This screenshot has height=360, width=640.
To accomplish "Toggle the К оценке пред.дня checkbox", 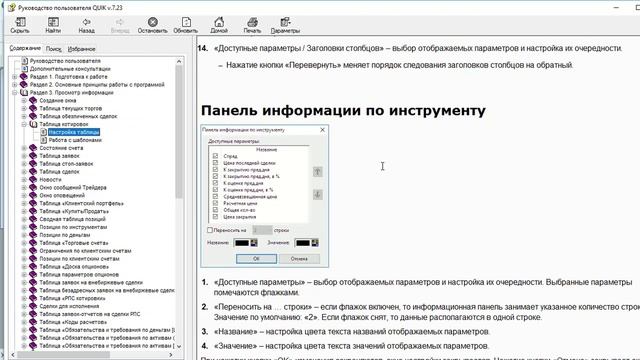I will point(216,183).
